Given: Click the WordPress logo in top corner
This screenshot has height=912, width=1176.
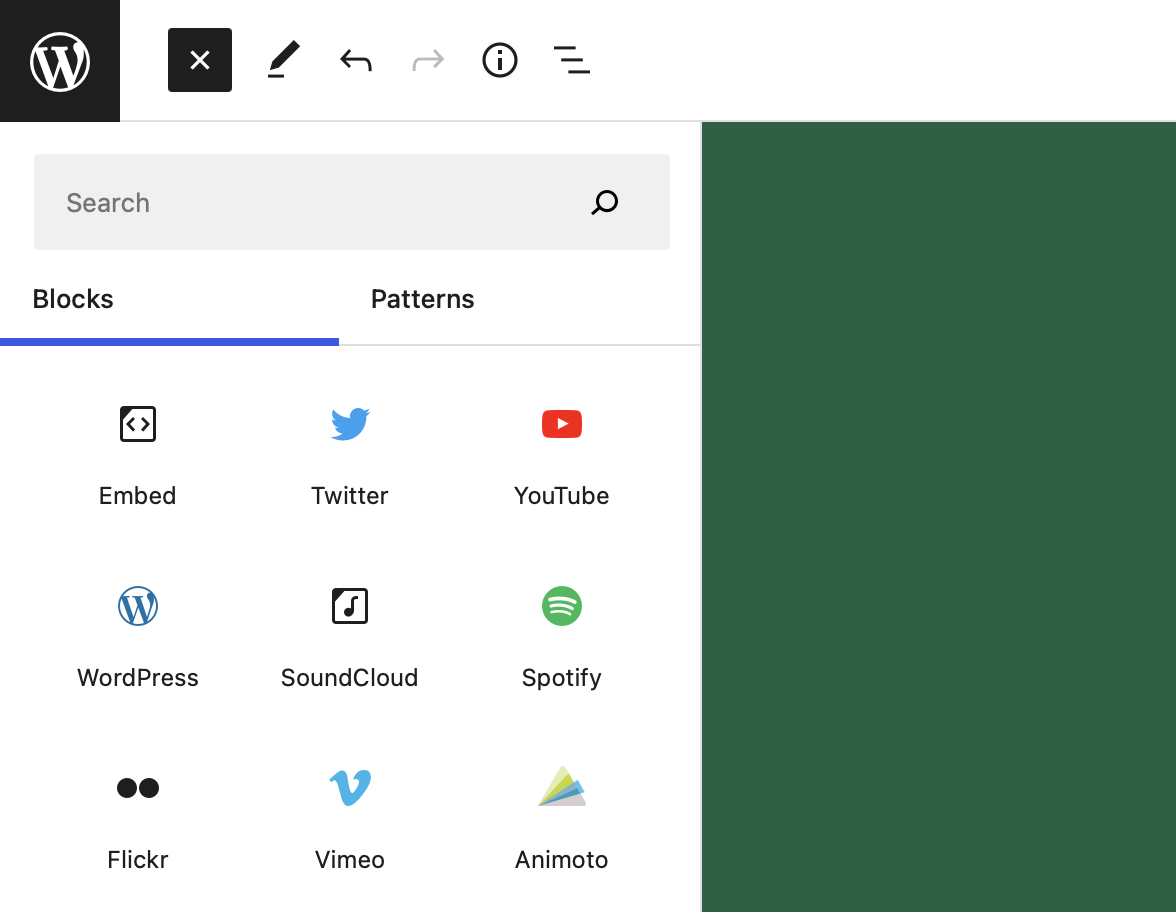Looking at the screenshot, I should pyautogui.click(x=60, y=61).
